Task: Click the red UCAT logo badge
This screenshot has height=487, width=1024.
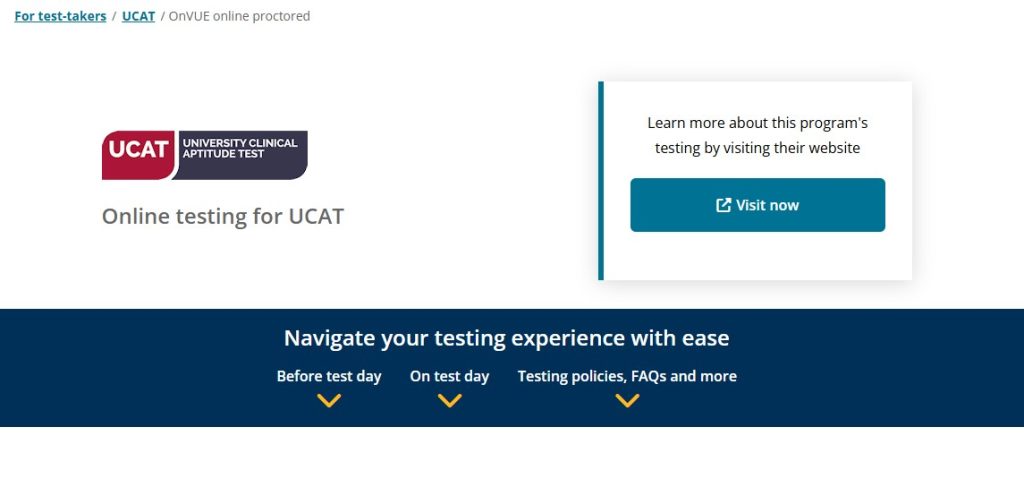Action: tap(137, 151)
